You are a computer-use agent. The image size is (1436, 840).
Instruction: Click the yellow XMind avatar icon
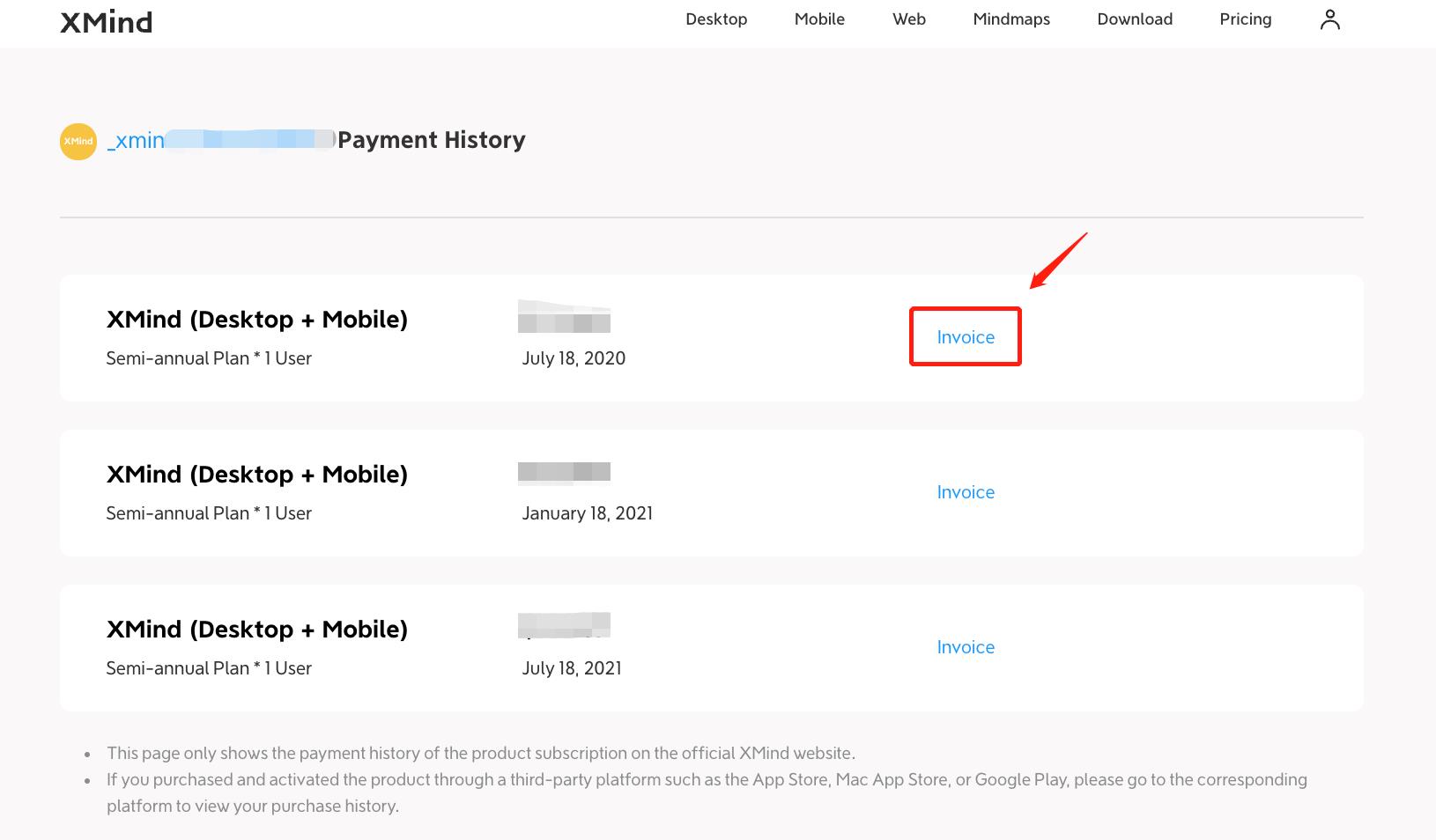point(78,141)
